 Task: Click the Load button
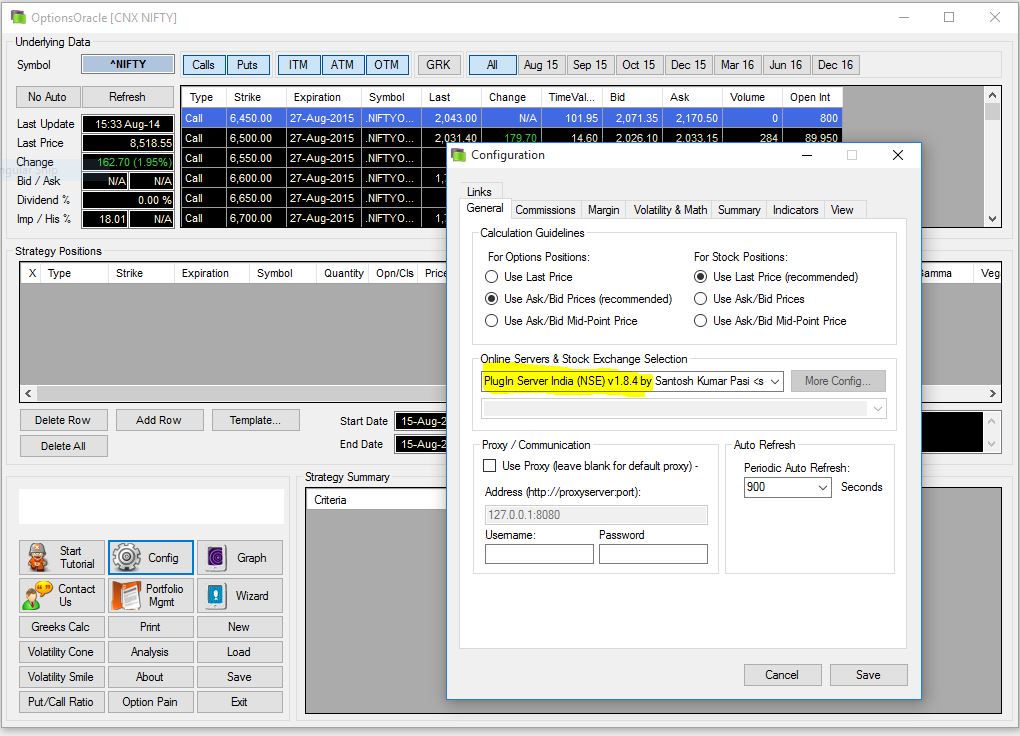(239, 652)
